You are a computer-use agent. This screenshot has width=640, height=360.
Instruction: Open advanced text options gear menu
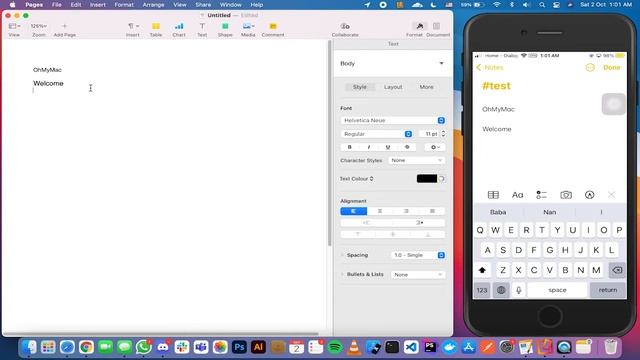coord(435,147)
